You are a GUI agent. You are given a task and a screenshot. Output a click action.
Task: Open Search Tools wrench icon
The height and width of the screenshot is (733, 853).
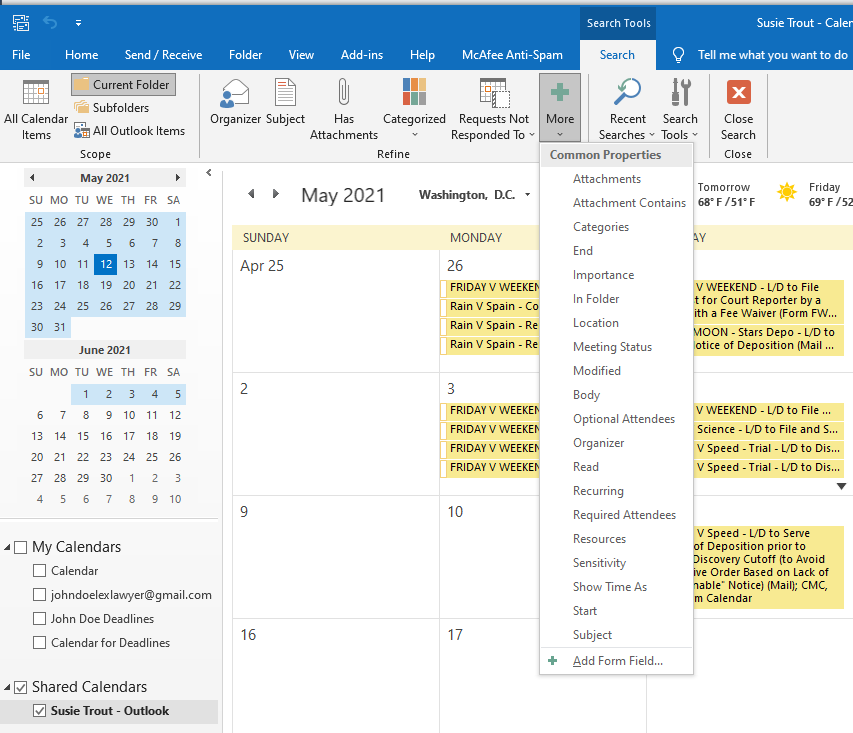click(680, 93)
